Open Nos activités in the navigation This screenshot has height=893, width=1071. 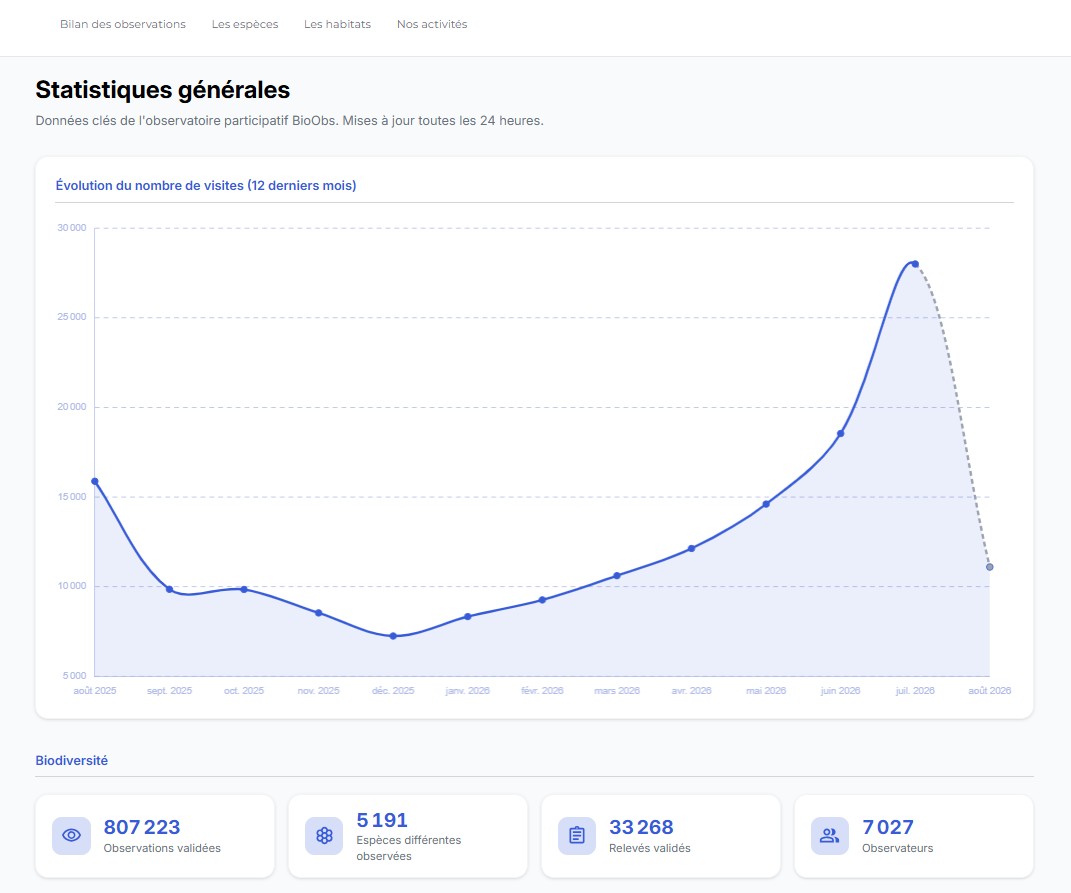432,24
